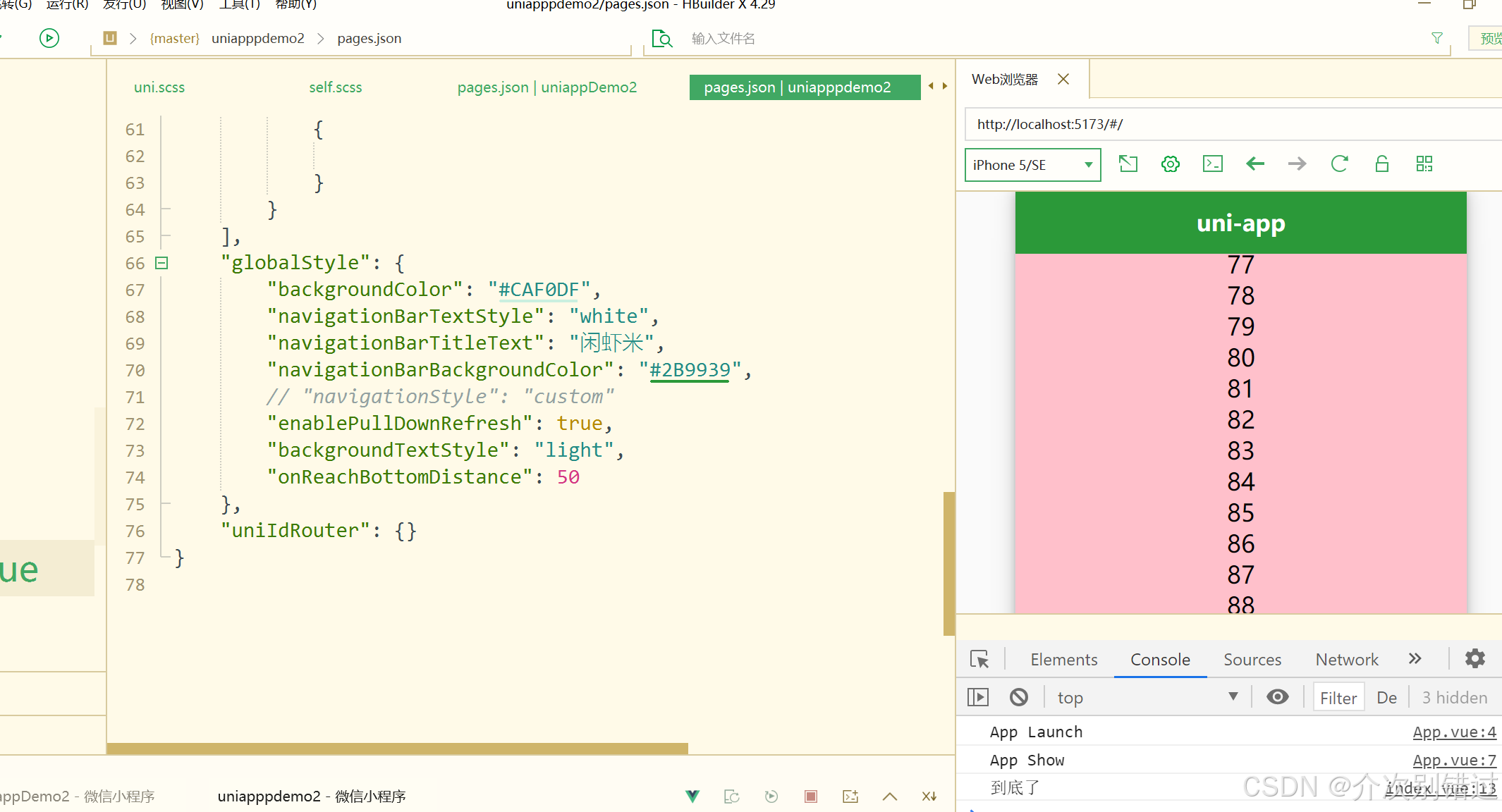Open DevTools settings gear
This screenshot has width=1502, height=812.
point(1475,659)
